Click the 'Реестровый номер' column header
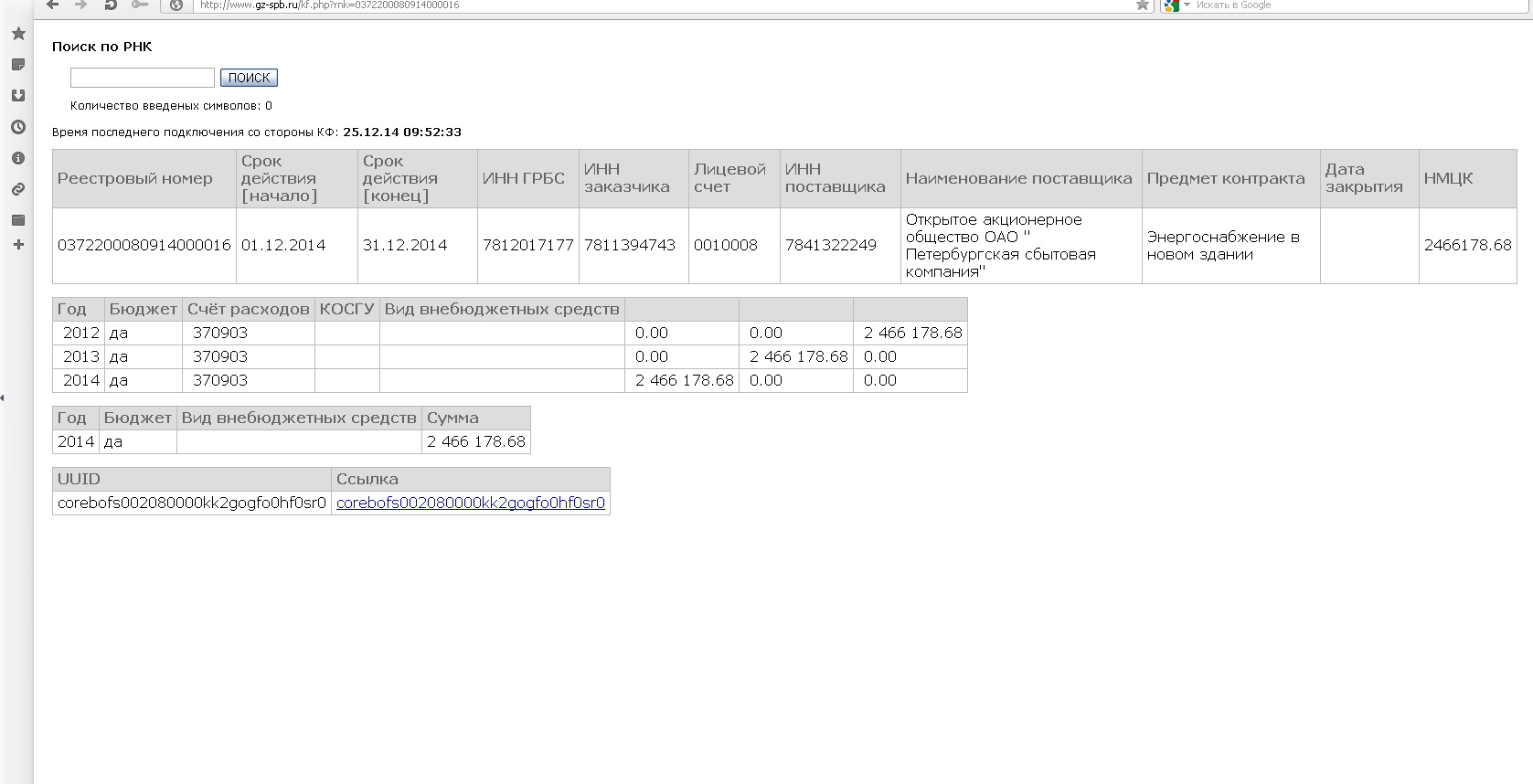 (144, 179)
